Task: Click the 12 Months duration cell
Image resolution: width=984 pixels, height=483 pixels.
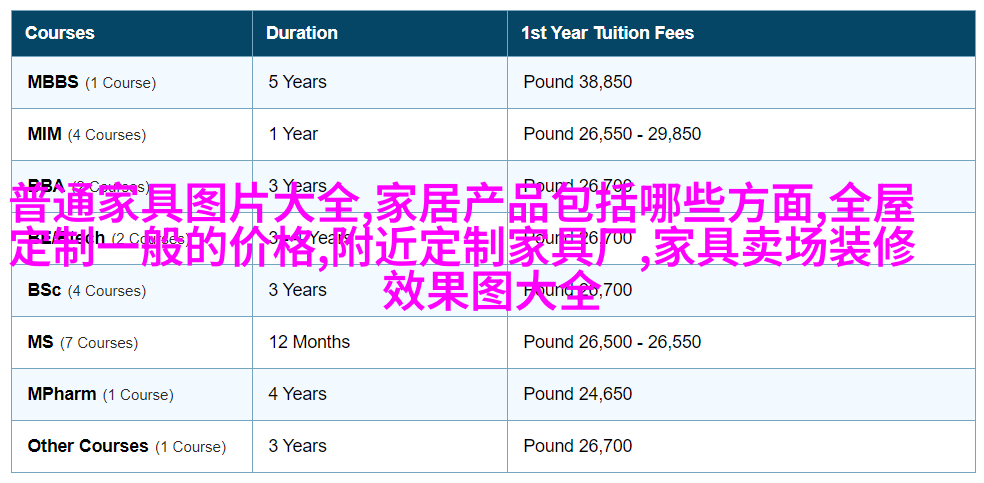Action: (x=309, y=342)
